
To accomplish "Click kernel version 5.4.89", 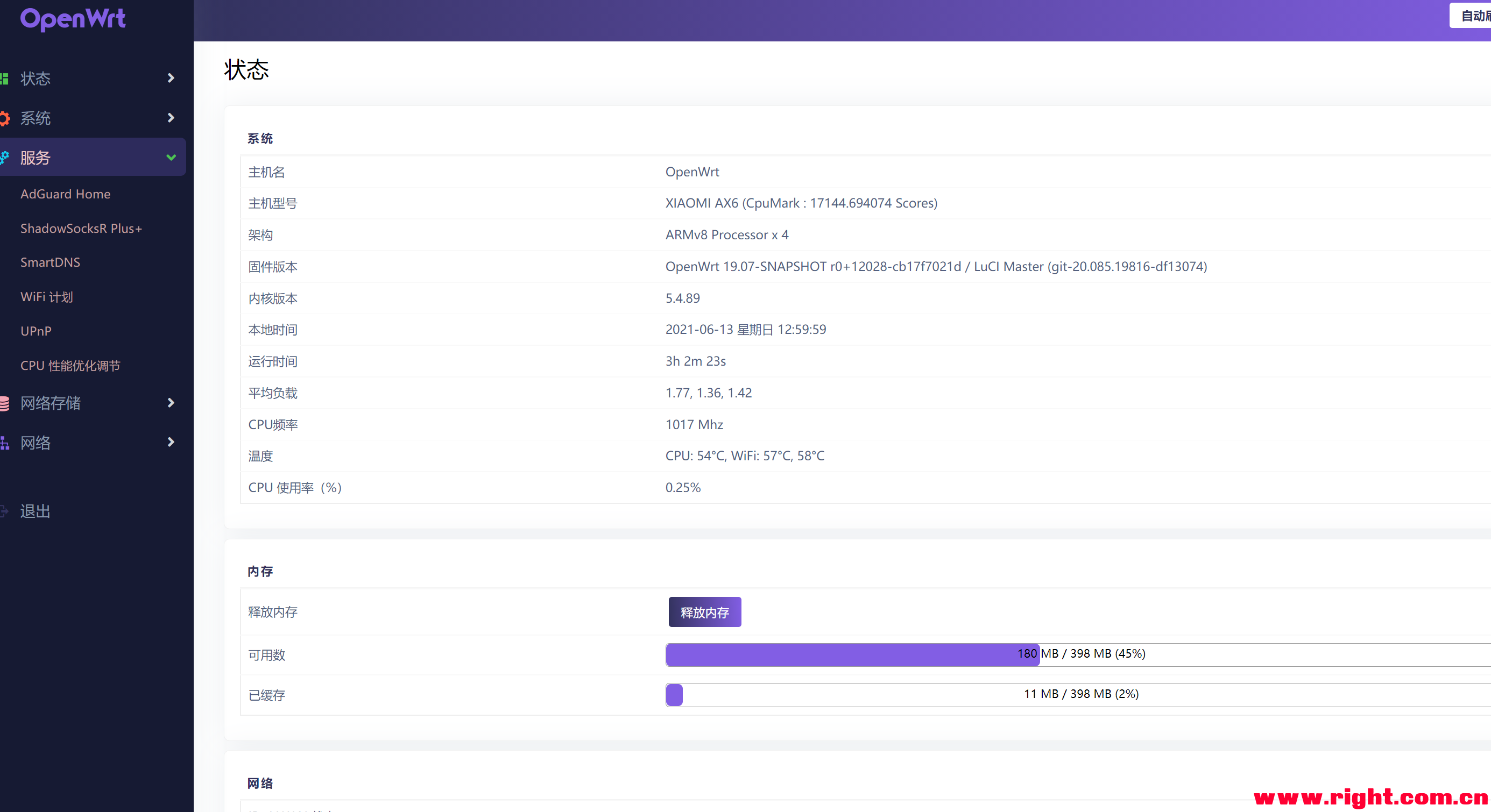I will click(682, 298).
